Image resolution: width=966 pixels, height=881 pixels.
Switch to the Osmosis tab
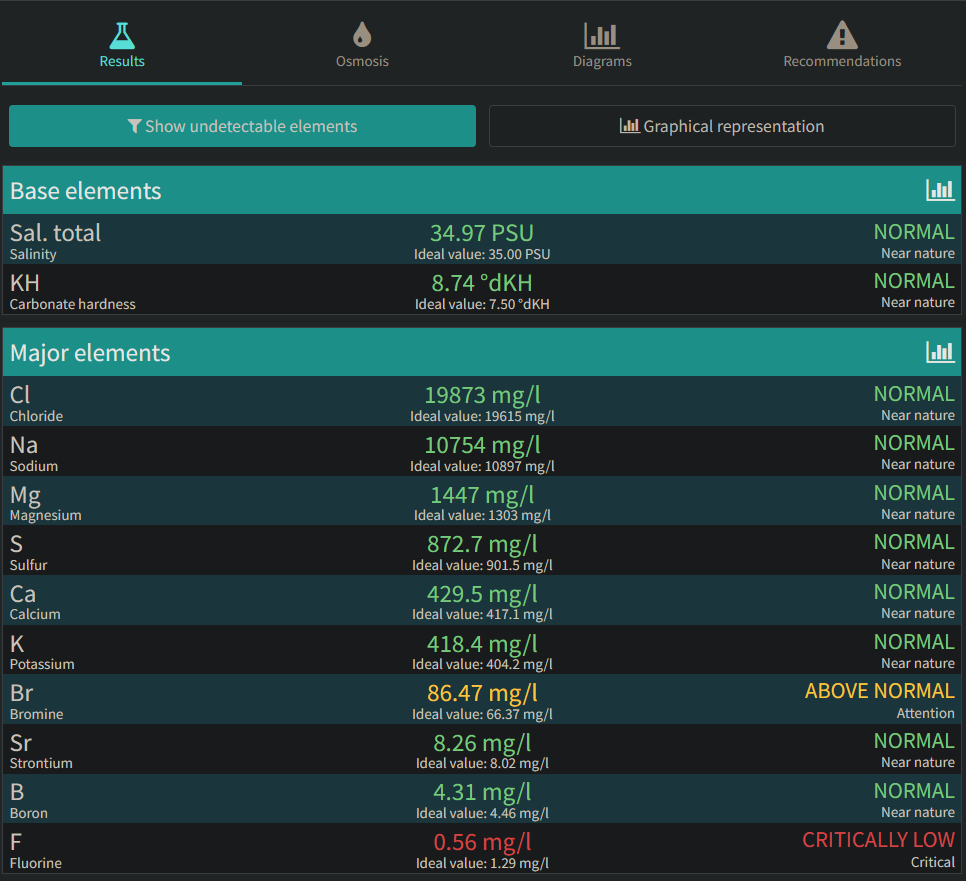pyautogui.click(x=362, y=43)
